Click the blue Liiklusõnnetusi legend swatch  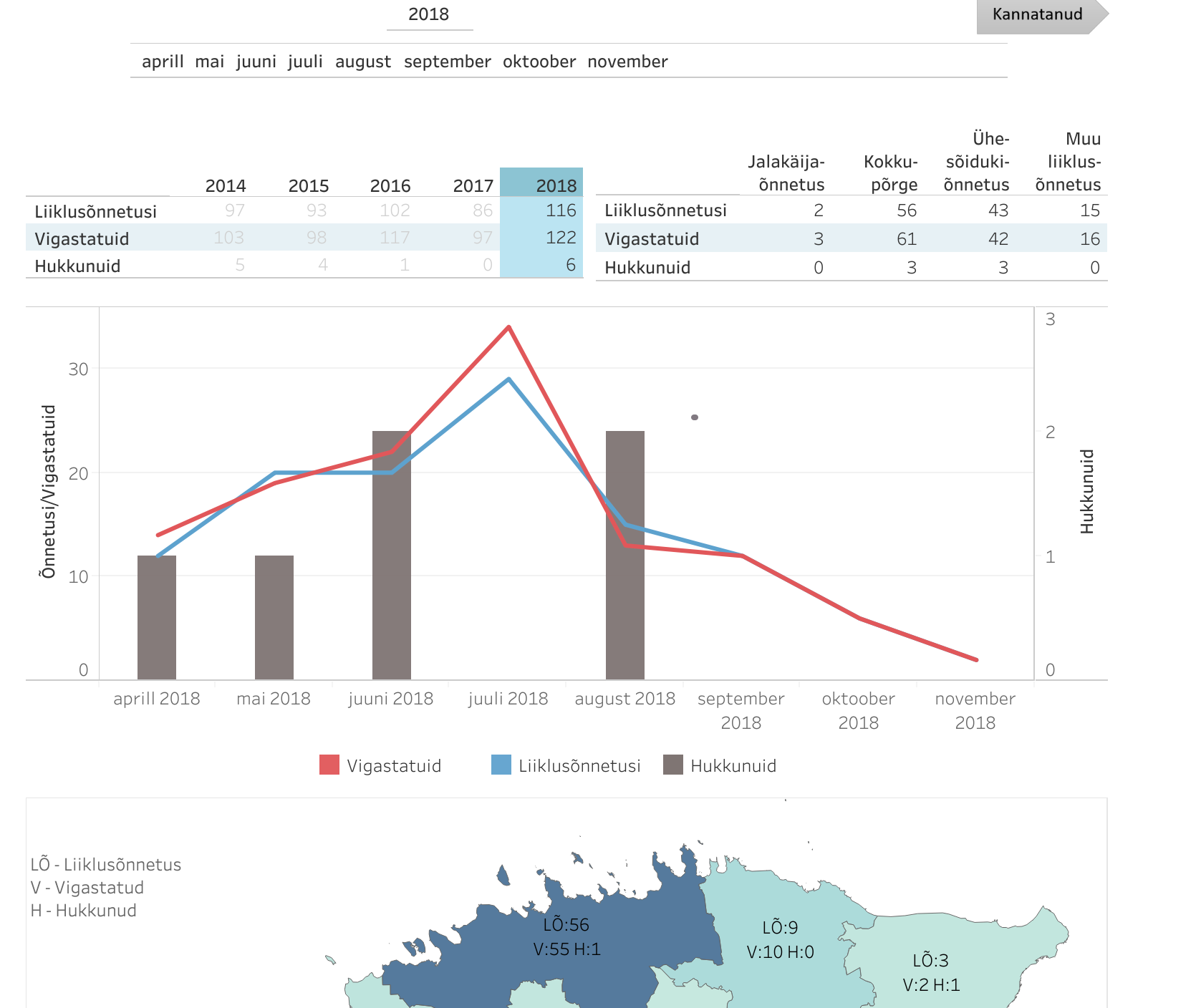click(501, 765)
